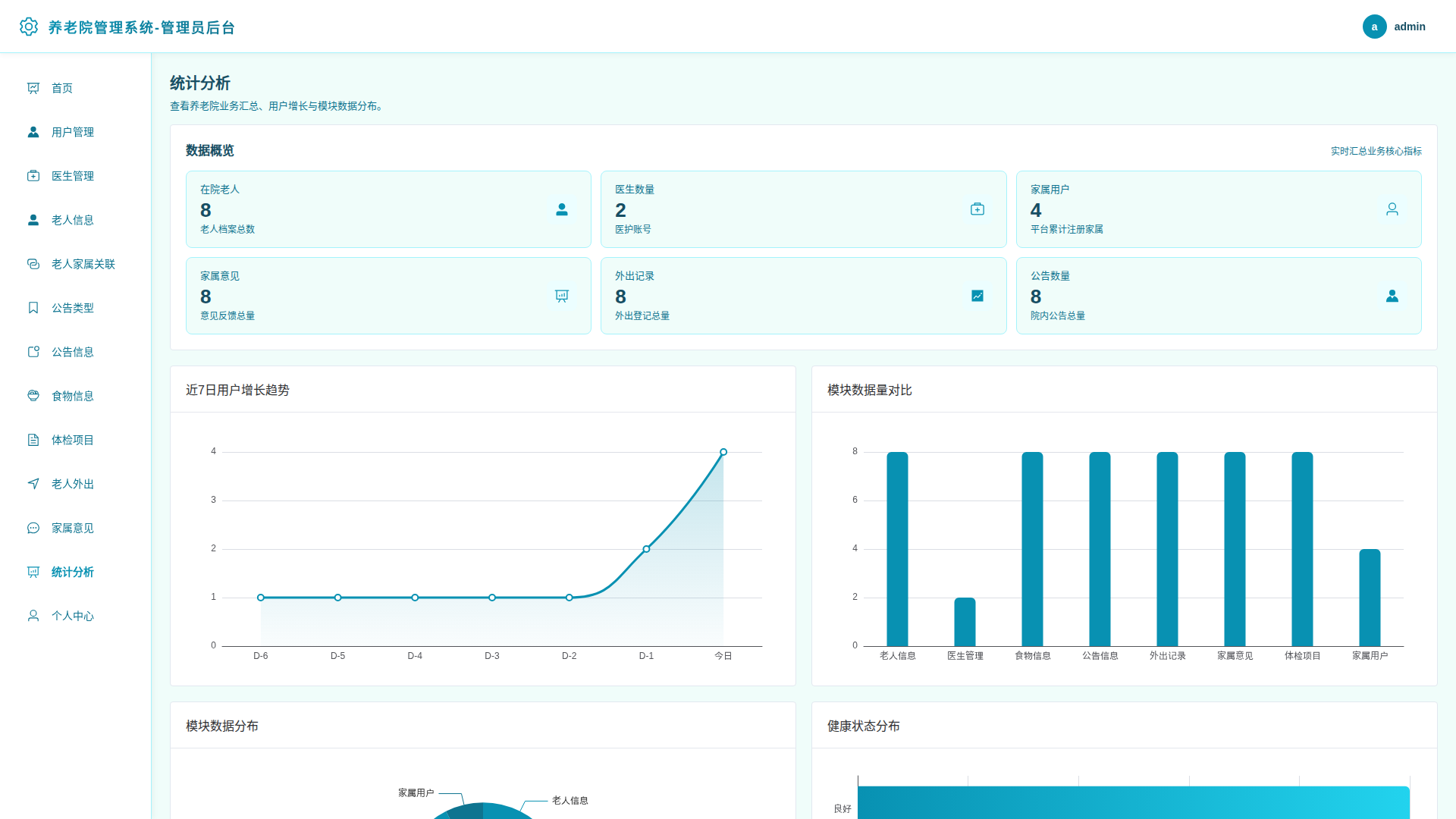The height and width of the screenshot is (819, 1456).
Task: Click the admin avatar circle
Action: pos(1374,27)
